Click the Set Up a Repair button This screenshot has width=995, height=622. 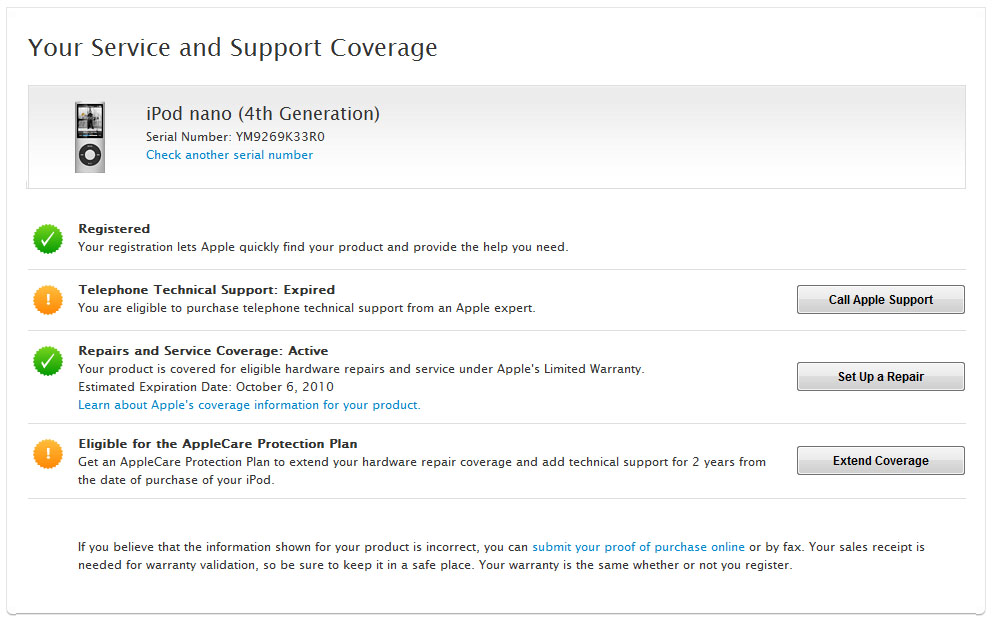coord(881,376)
